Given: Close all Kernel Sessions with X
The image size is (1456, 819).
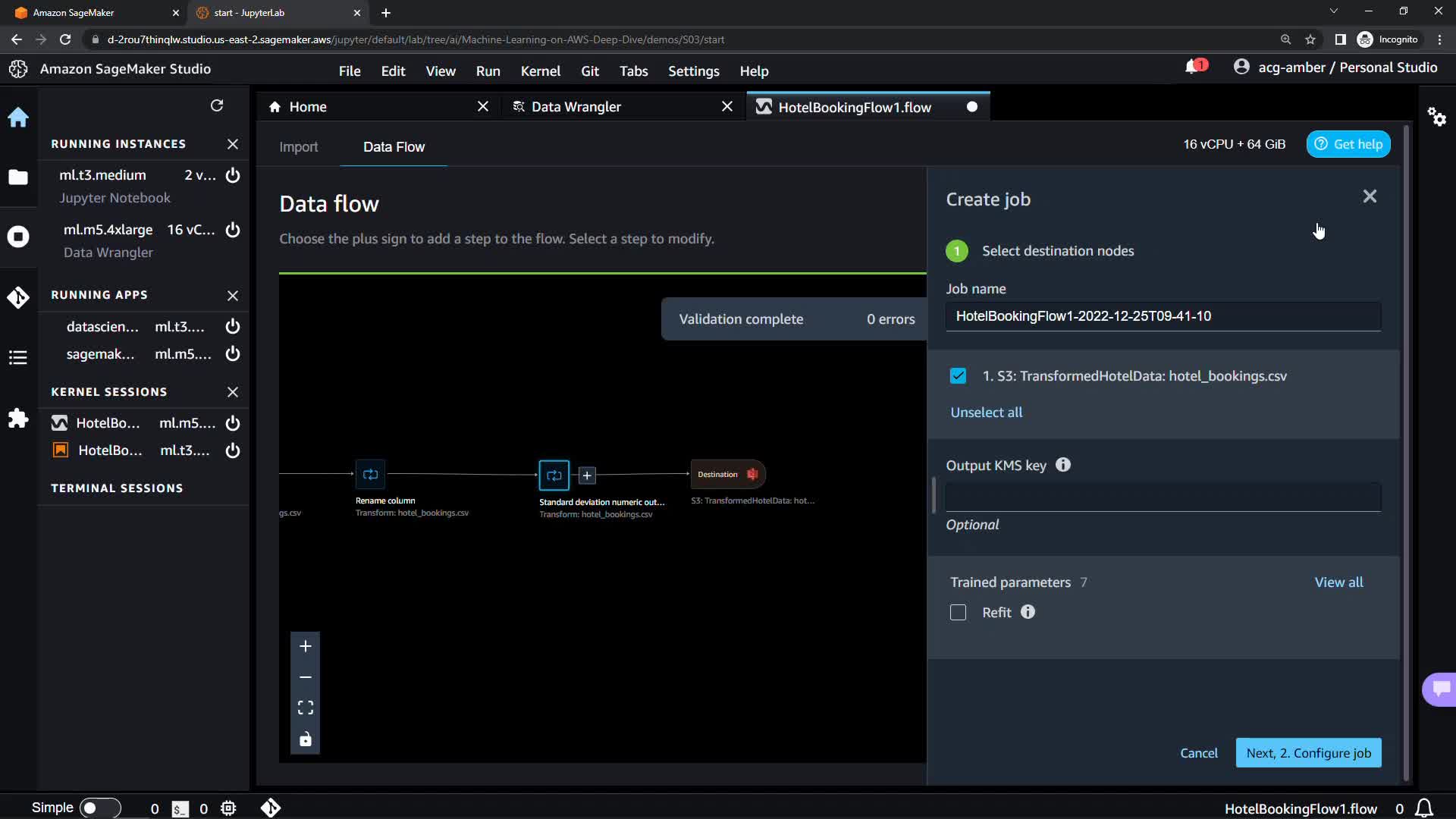Looking at the screenshot, I should tap(233, 392).
